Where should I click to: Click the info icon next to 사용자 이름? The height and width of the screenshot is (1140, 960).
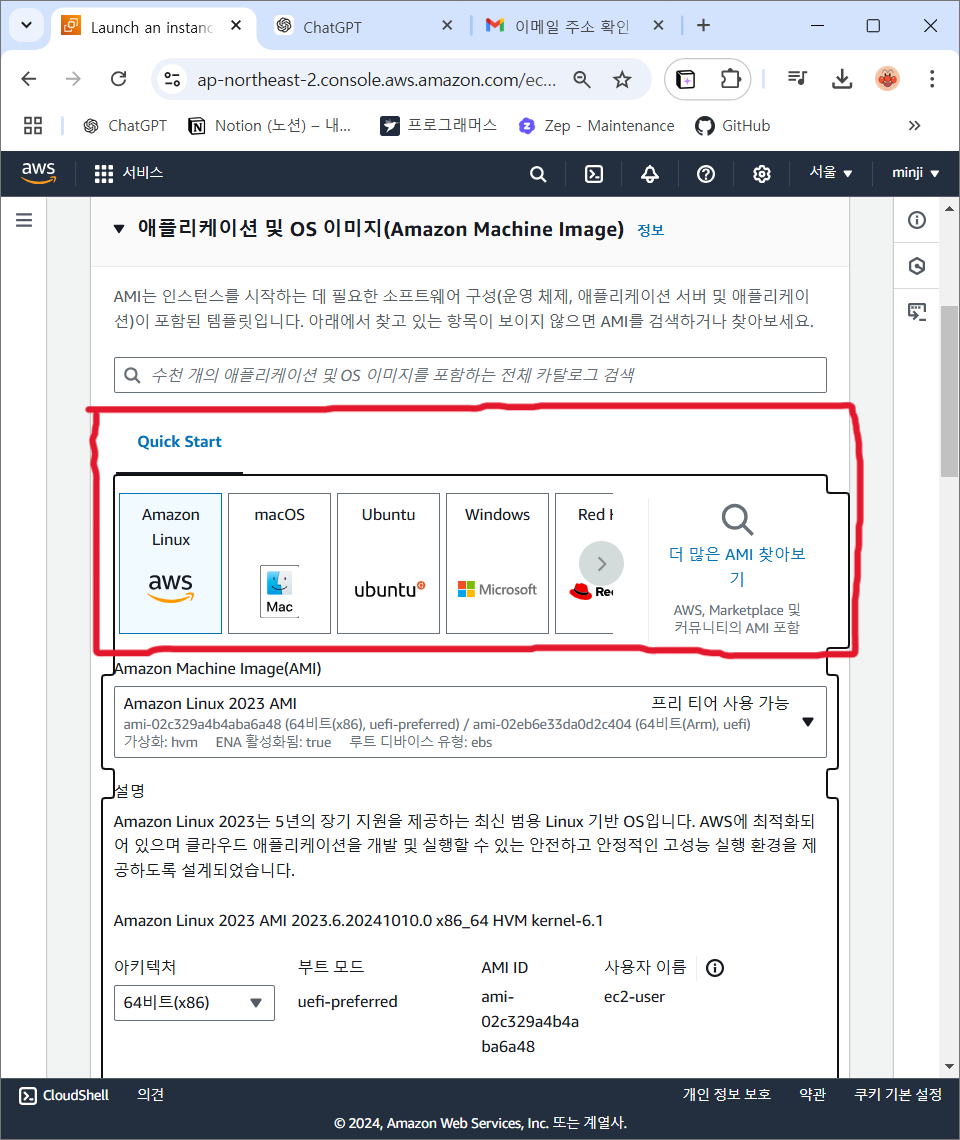point(715,968)
